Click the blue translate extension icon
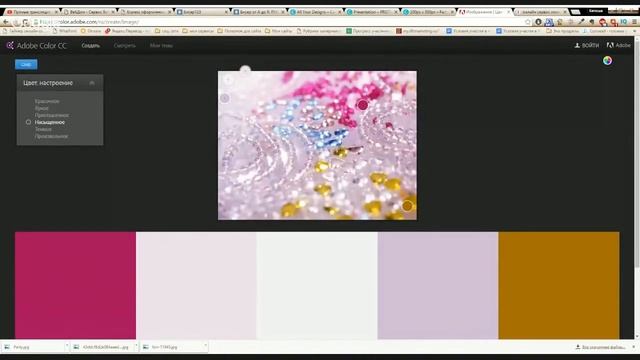Image resolution: width=640 pixels, height=360 pixels. pyautogui.click(x=549, y=22)
